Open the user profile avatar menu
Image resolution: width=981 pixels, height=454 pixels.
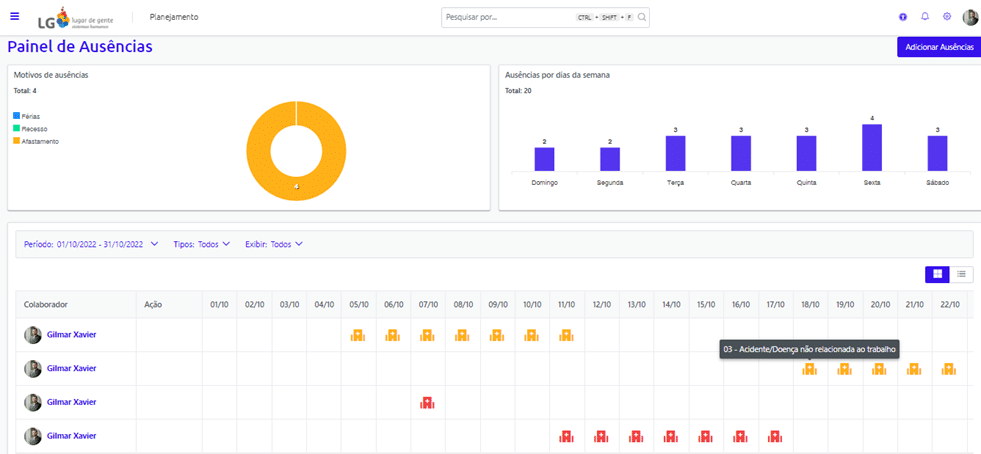pos(969,17)
